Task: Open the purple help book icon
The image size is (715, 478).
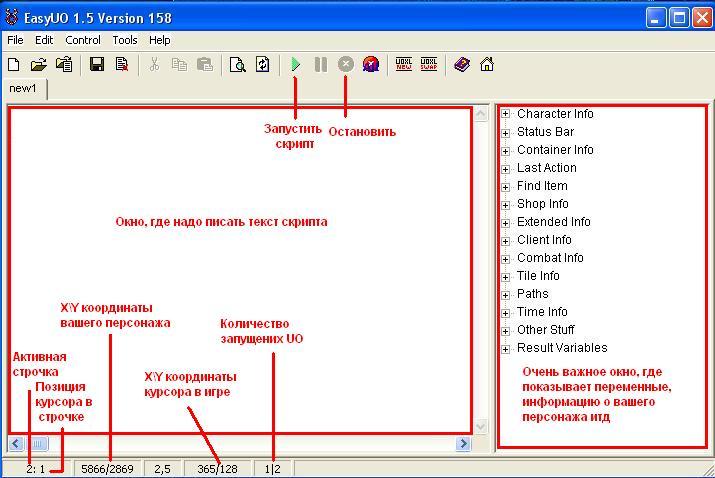Action: pyautogui.click(x=462, y=65)
